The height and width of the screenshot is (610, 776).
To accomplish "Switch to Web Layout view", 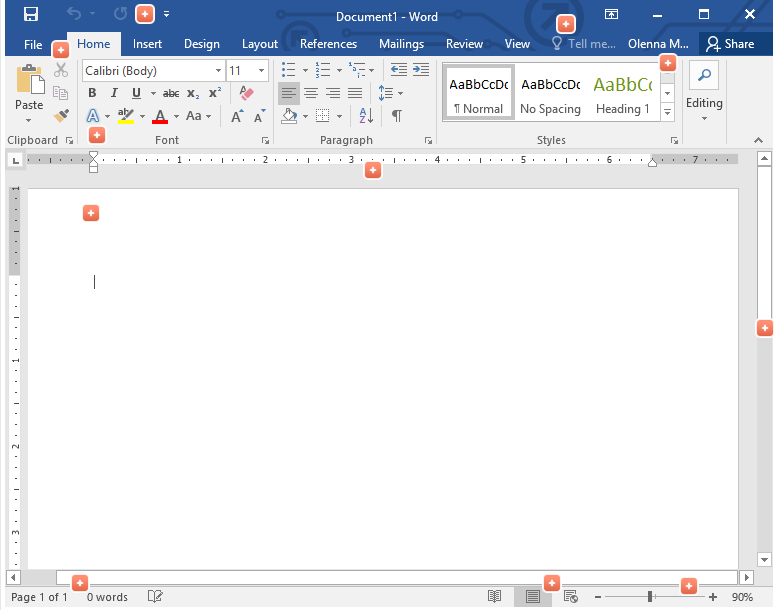I will click(571, 597).
